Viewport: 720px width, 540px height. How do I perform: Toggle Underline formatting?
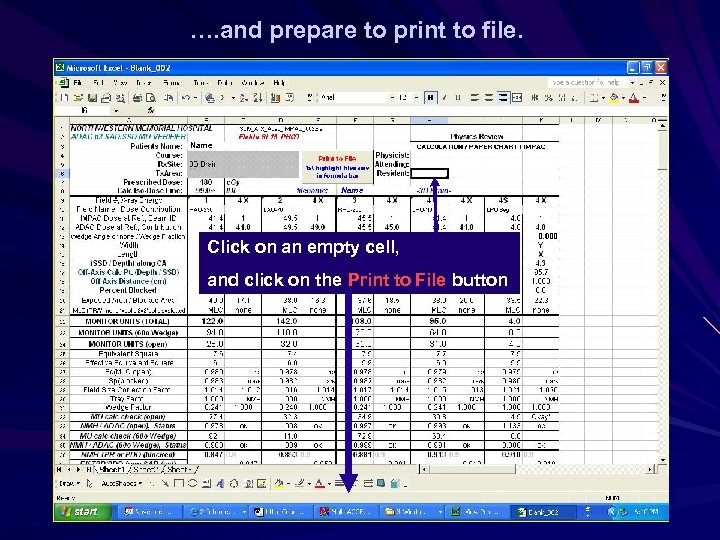pos(457,97)
